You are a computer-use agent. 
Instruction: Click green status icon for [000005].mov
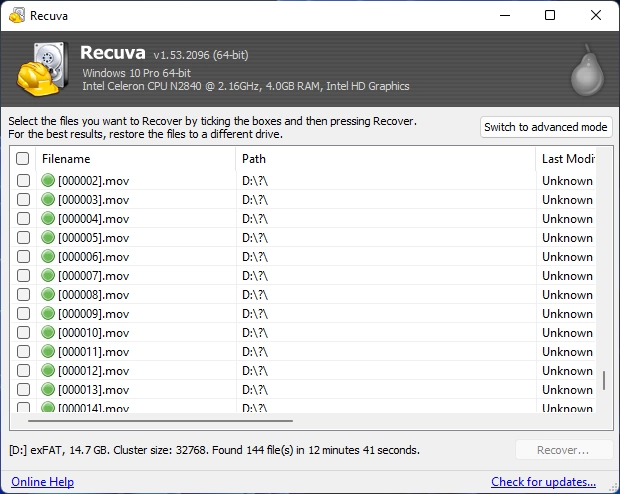pyautogui.click(x=48, y=238)
